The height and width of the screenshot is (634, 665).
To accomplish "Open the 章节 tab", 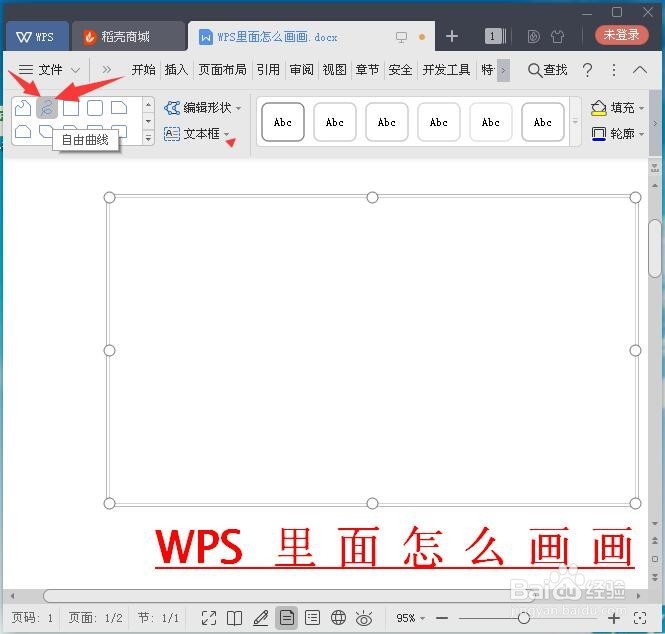I will coord(367,70).
